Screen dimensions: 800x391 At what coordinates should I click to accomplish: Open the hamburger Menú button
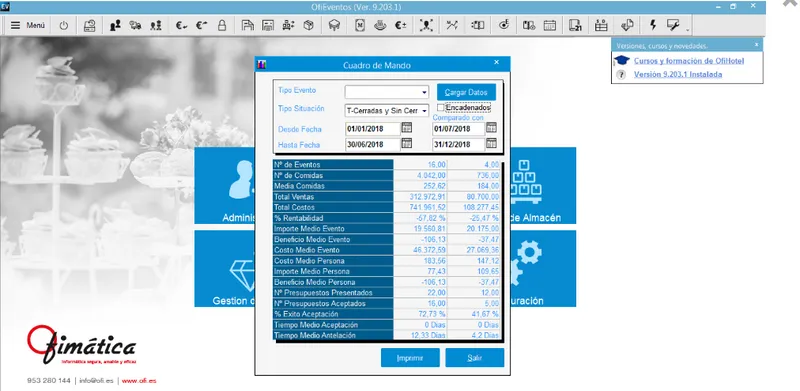click(28, 25)
